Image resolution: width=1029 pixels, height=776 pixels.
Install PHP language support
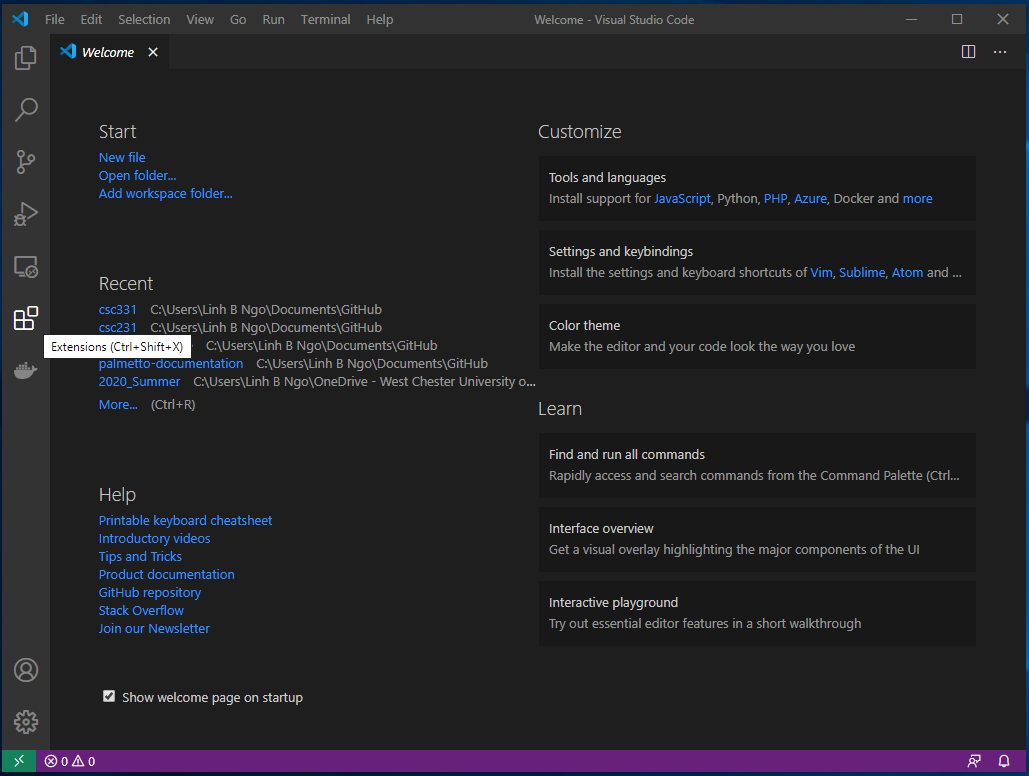(775, 199)
